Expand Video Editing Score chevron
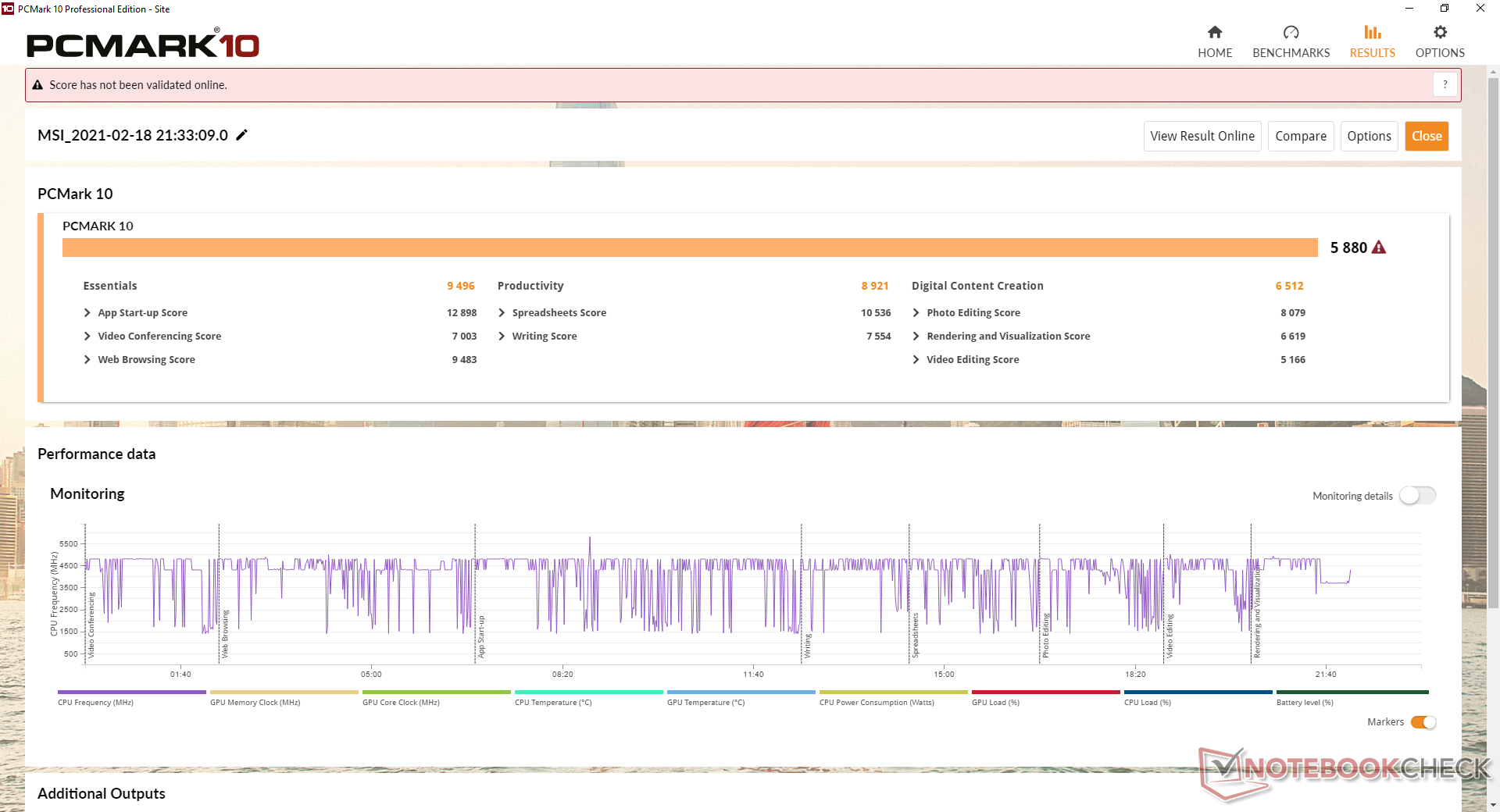 pos(916,359)
